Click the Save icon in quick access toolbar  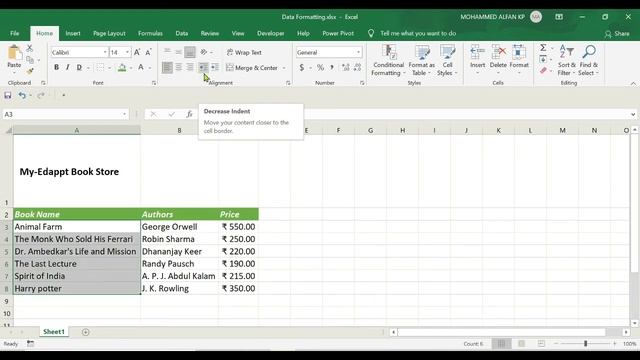(8, 95)
